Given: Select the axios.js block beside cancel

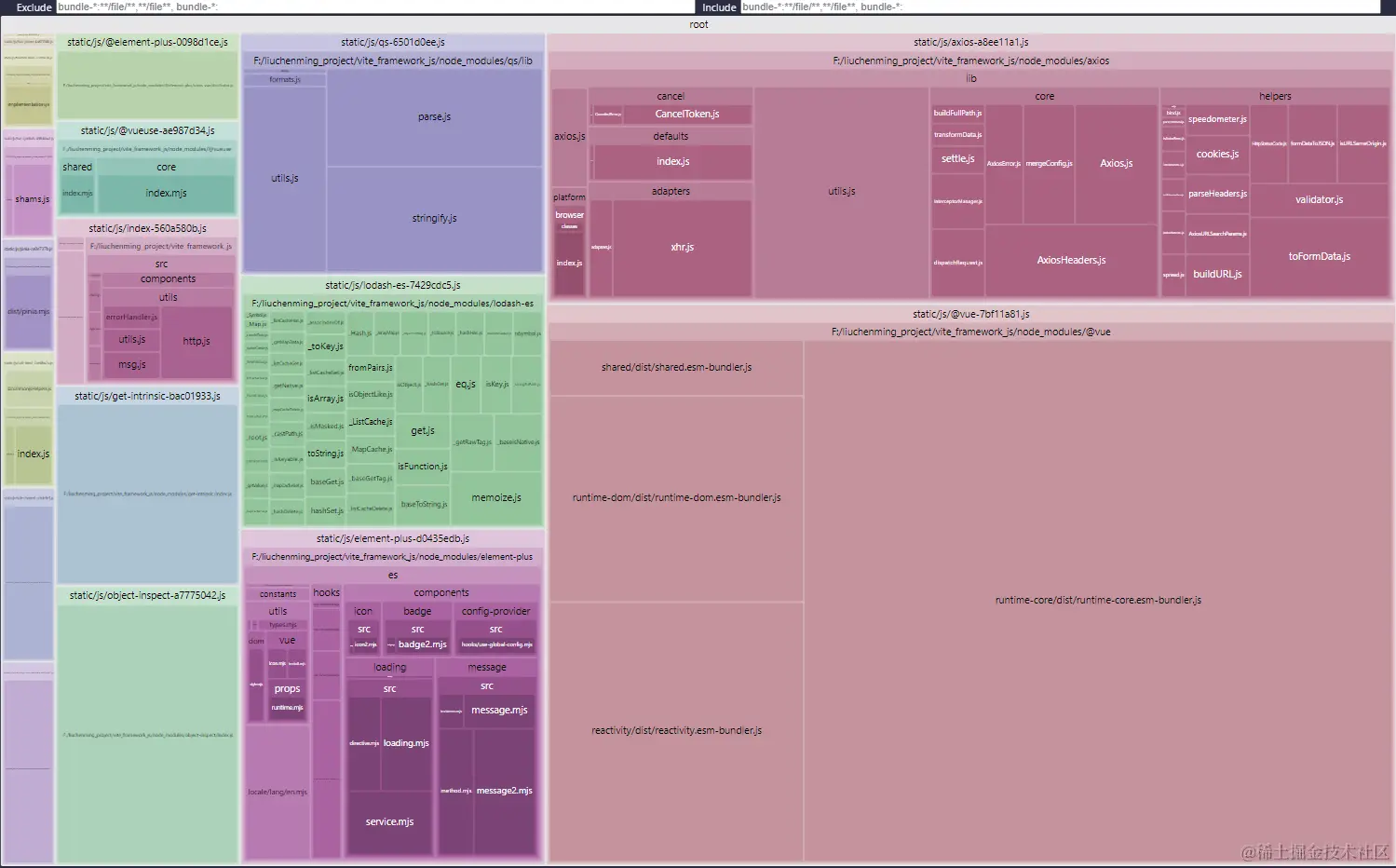Looking at the screenshot, I should (569, 137).
